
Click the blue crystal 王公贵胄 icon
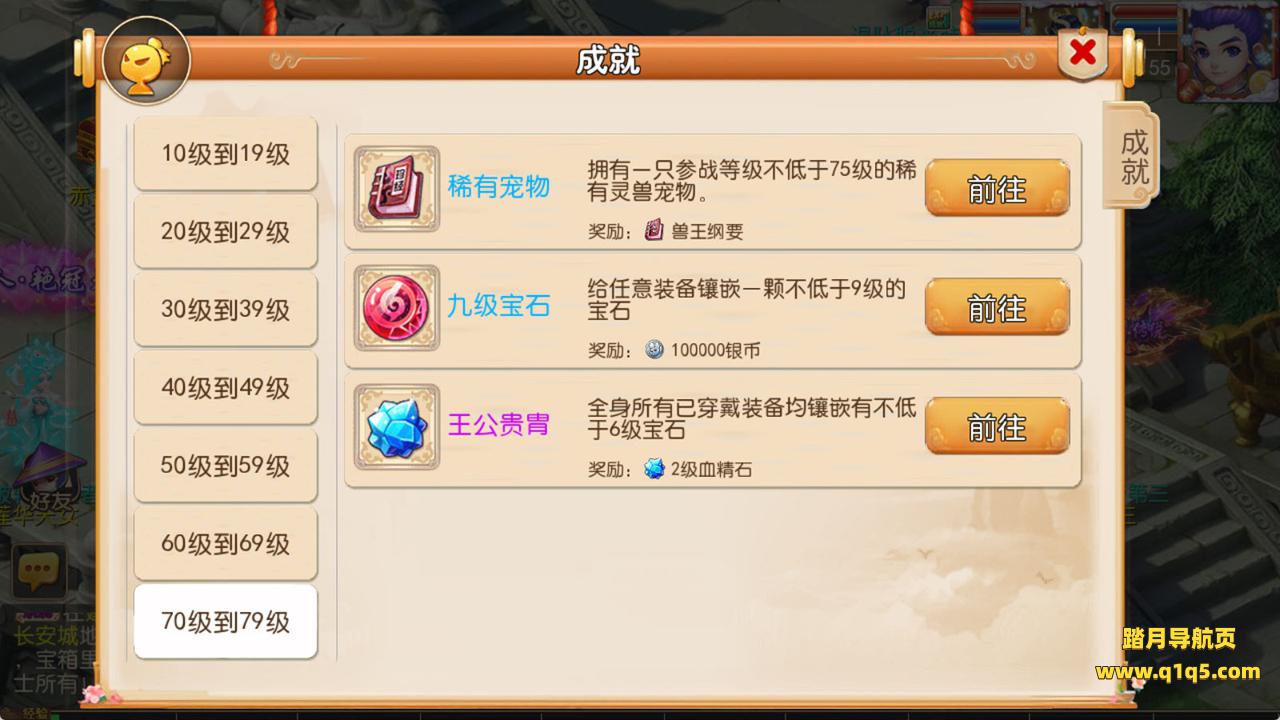click(397, 427)
